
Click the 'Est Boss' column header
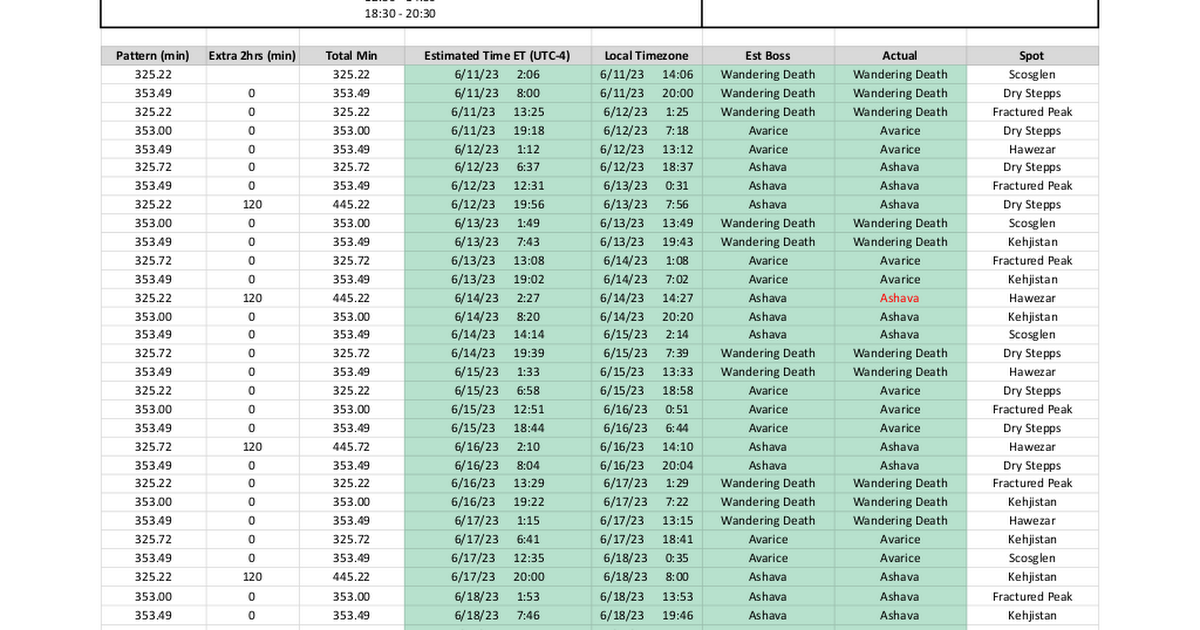pyautogui.click(x=768, y=56)
